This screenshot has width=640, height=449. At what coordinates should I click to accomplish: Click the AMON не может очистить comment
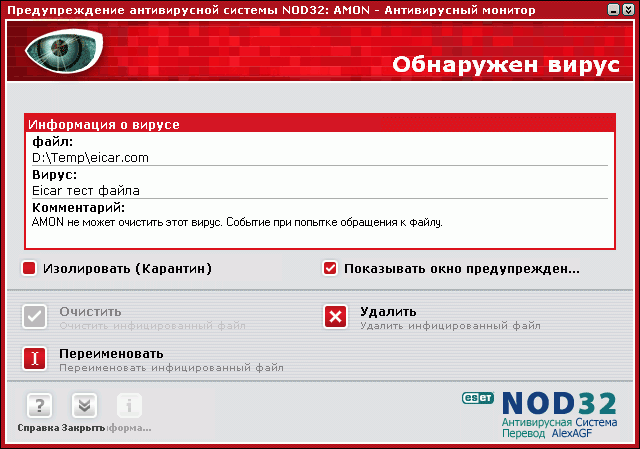point(237,222)
